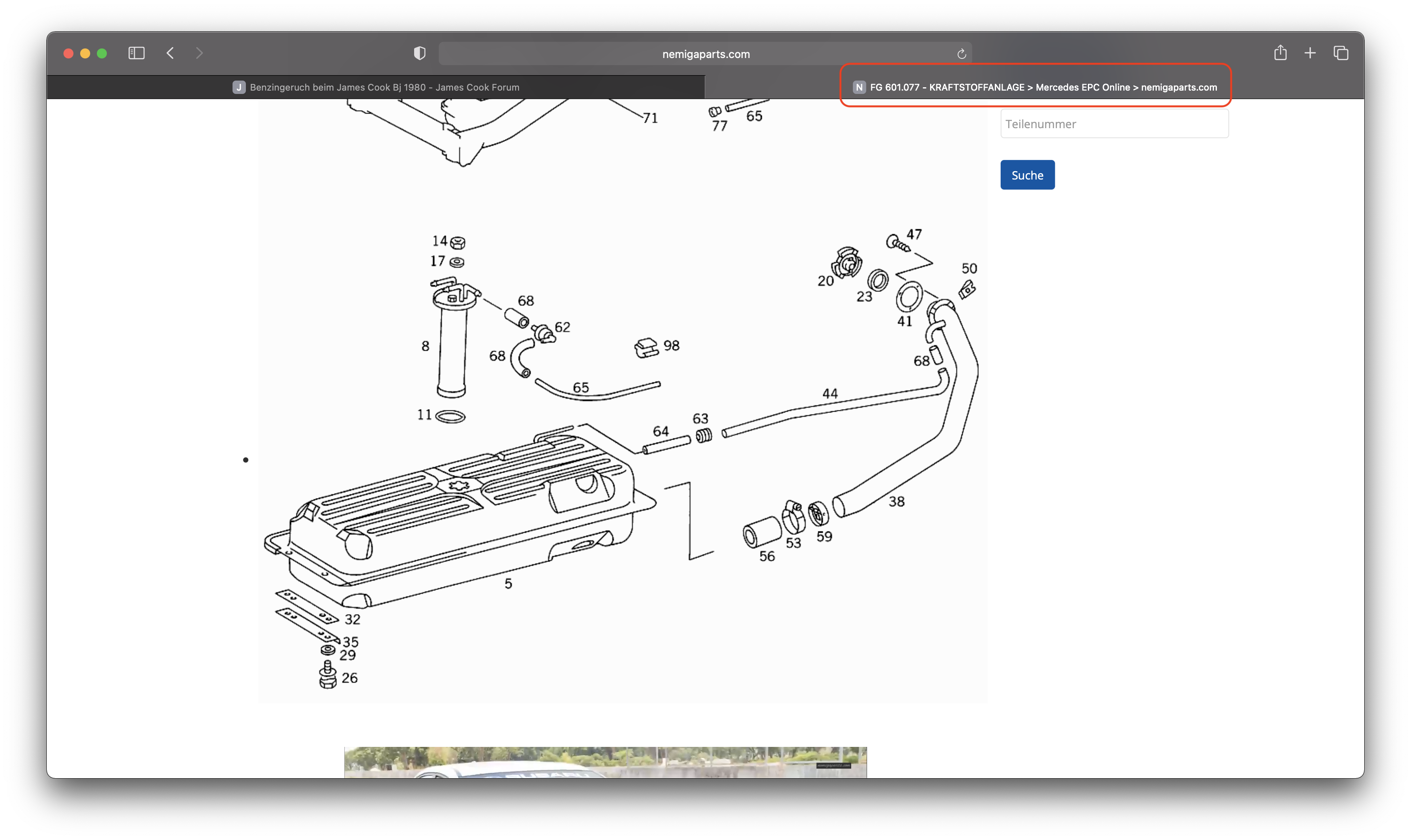Open the privacy report shield icon
Viewport: 1411px width, 840px height.
(420, 53)
